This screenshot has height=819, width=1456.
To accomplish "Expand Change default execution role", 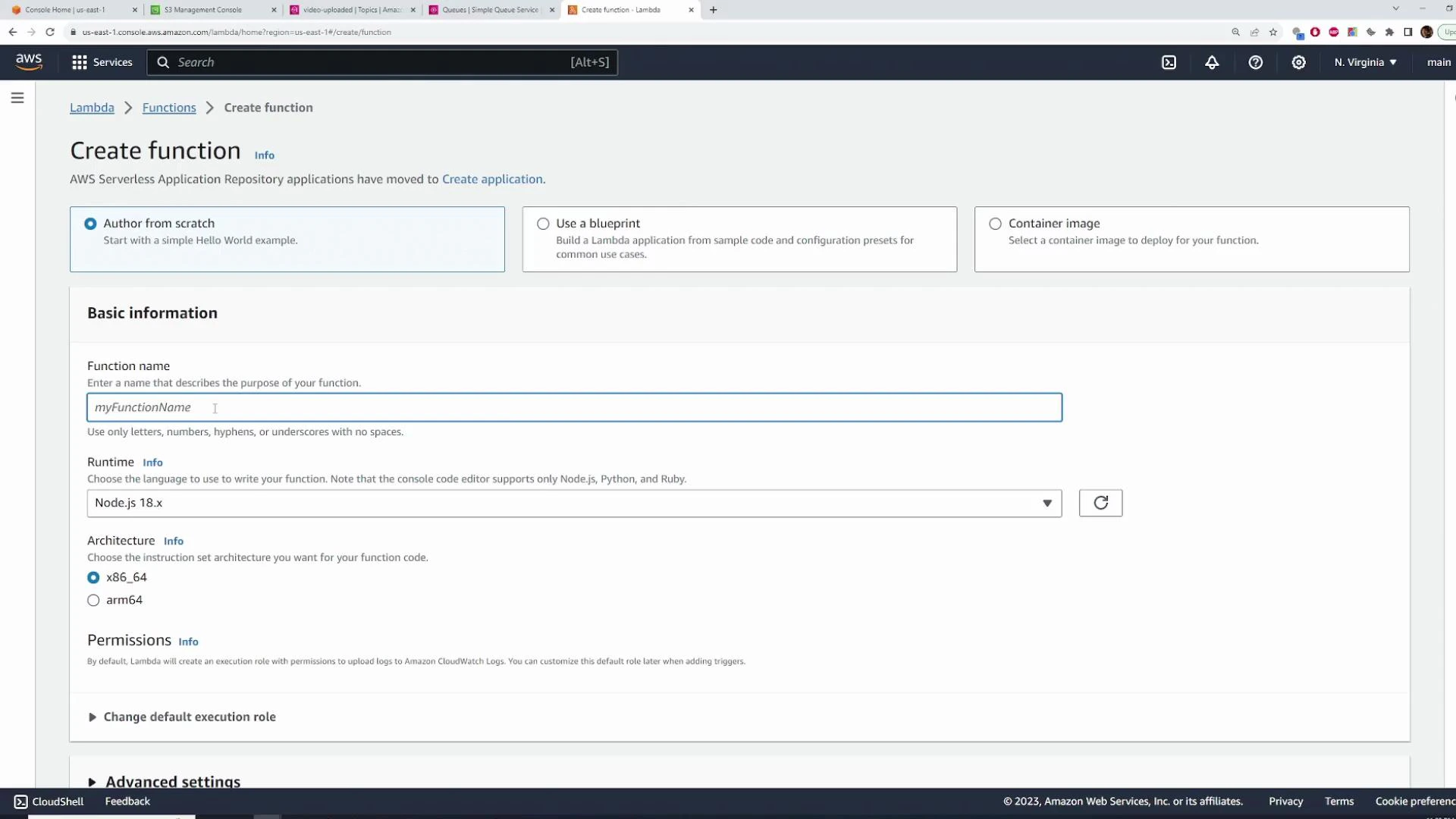I will click(189, 717).
